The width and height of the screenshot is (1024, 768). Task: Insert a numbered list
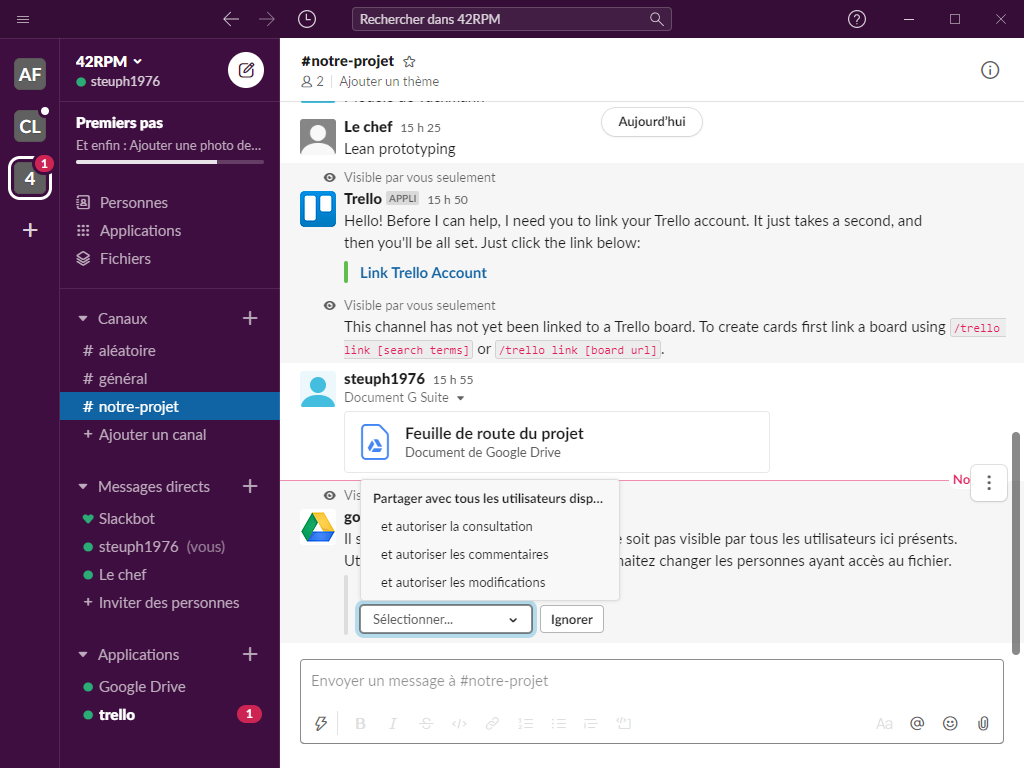(x=525, y=723)
